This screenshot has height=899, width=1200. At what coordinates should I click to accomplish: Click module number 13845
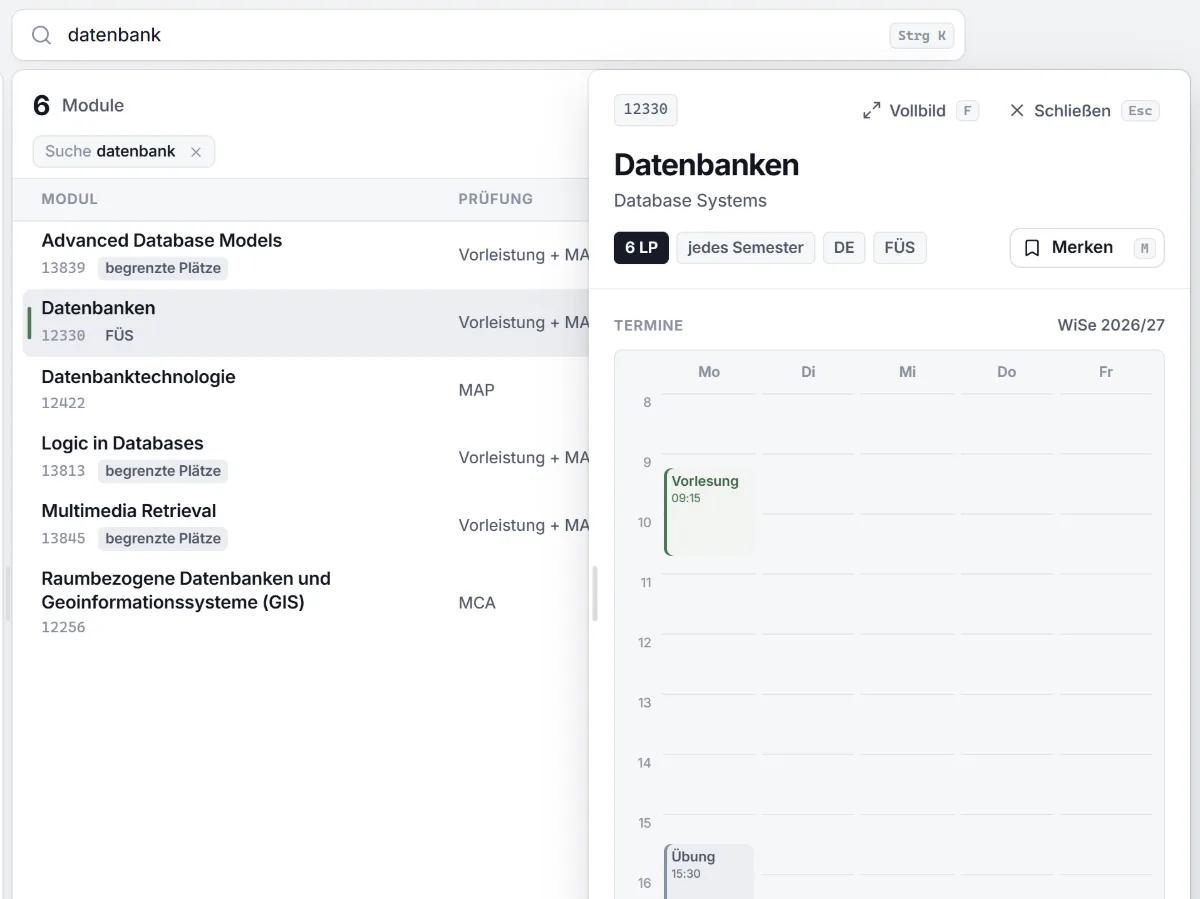(63, 538)
